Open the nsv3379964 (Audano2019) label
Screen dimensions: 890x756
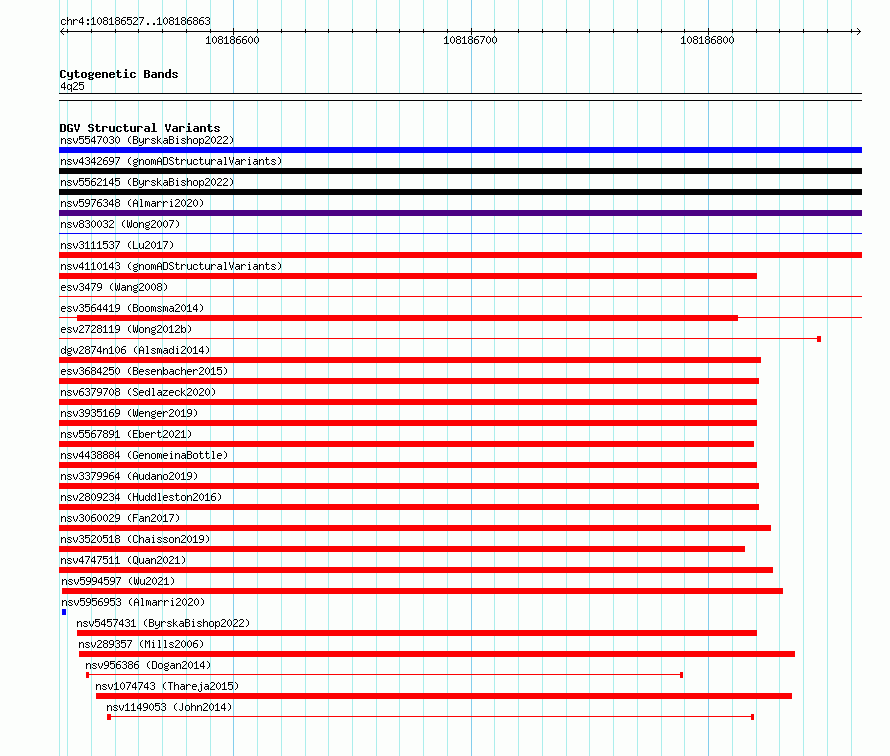pyautogui.click(x=129, y=476)
